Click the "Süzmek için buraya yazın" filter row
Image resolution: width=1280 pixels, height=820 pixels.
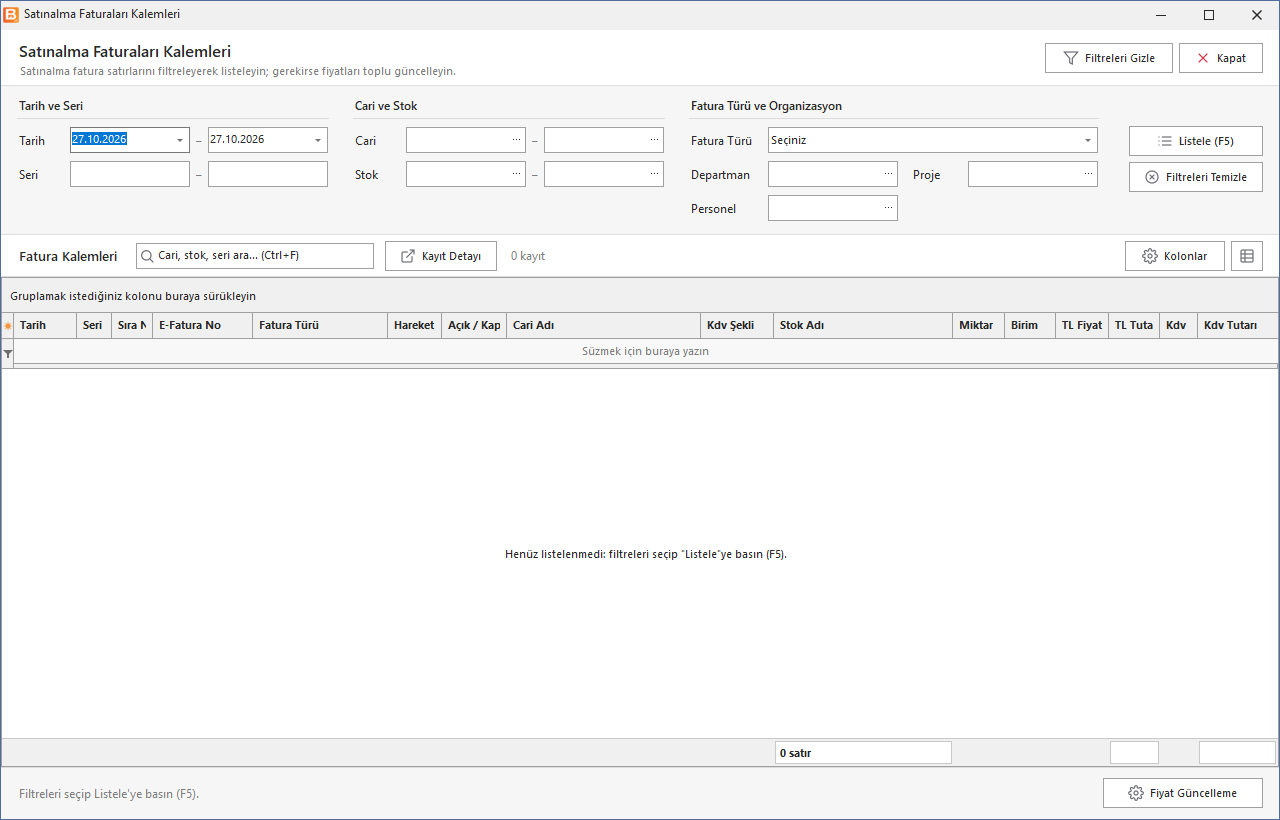coord(646,352)
